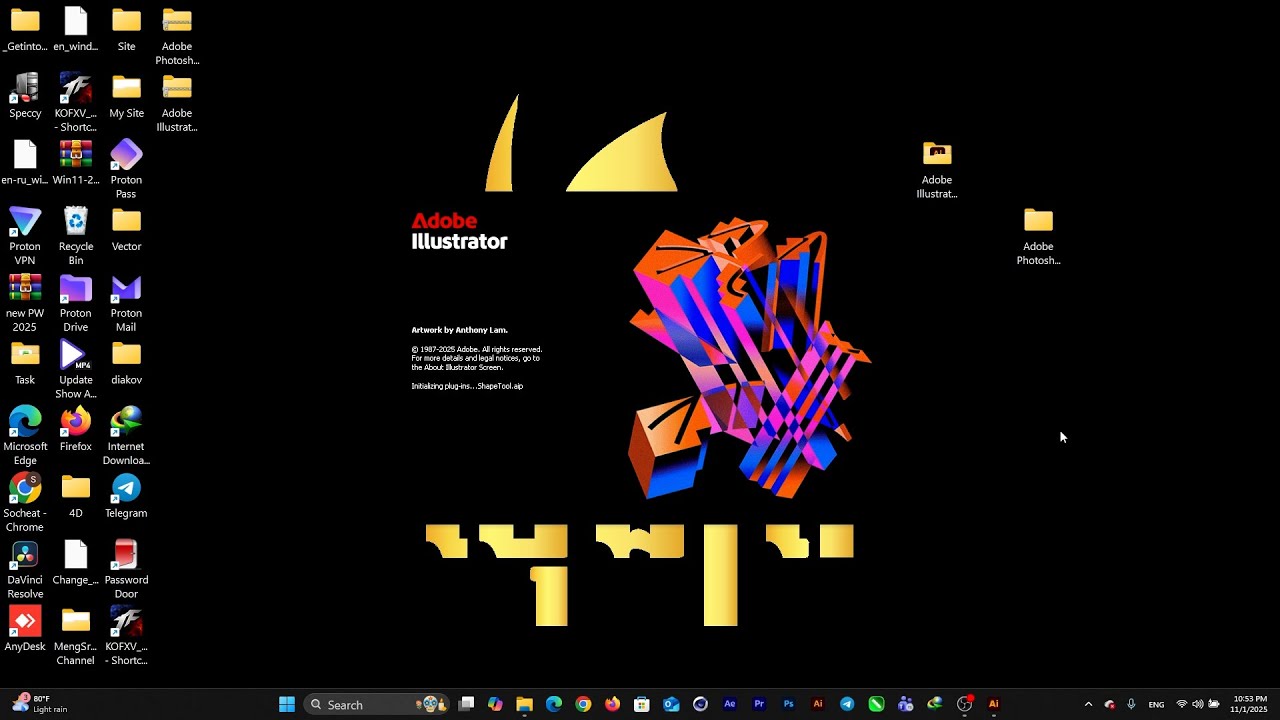Click the taskbar Search box
The width and height of the screenshot is (1280, 720).
coord(375,704)
